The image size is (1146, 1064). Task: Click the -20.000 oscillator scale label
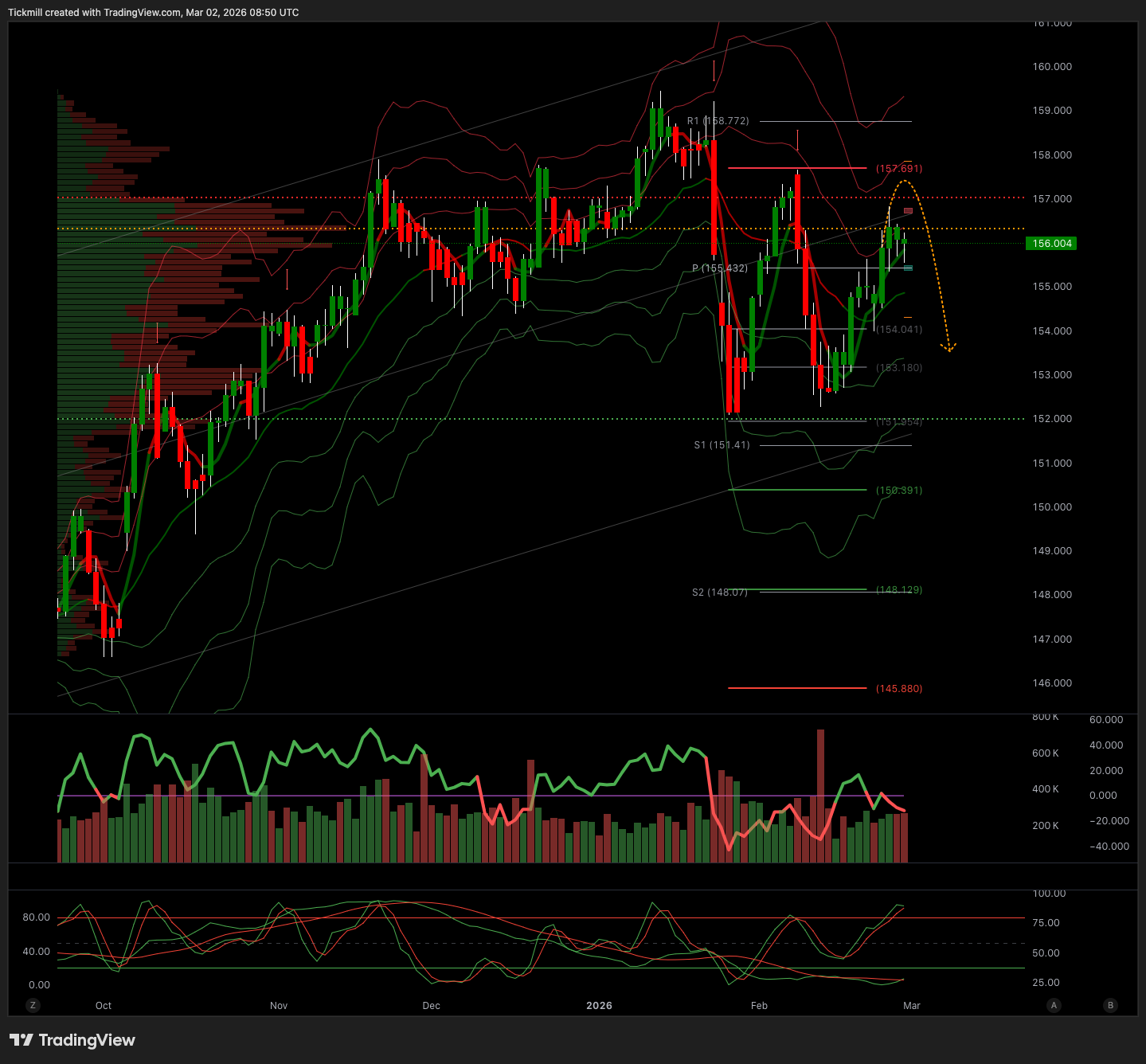coord(1109,821)
